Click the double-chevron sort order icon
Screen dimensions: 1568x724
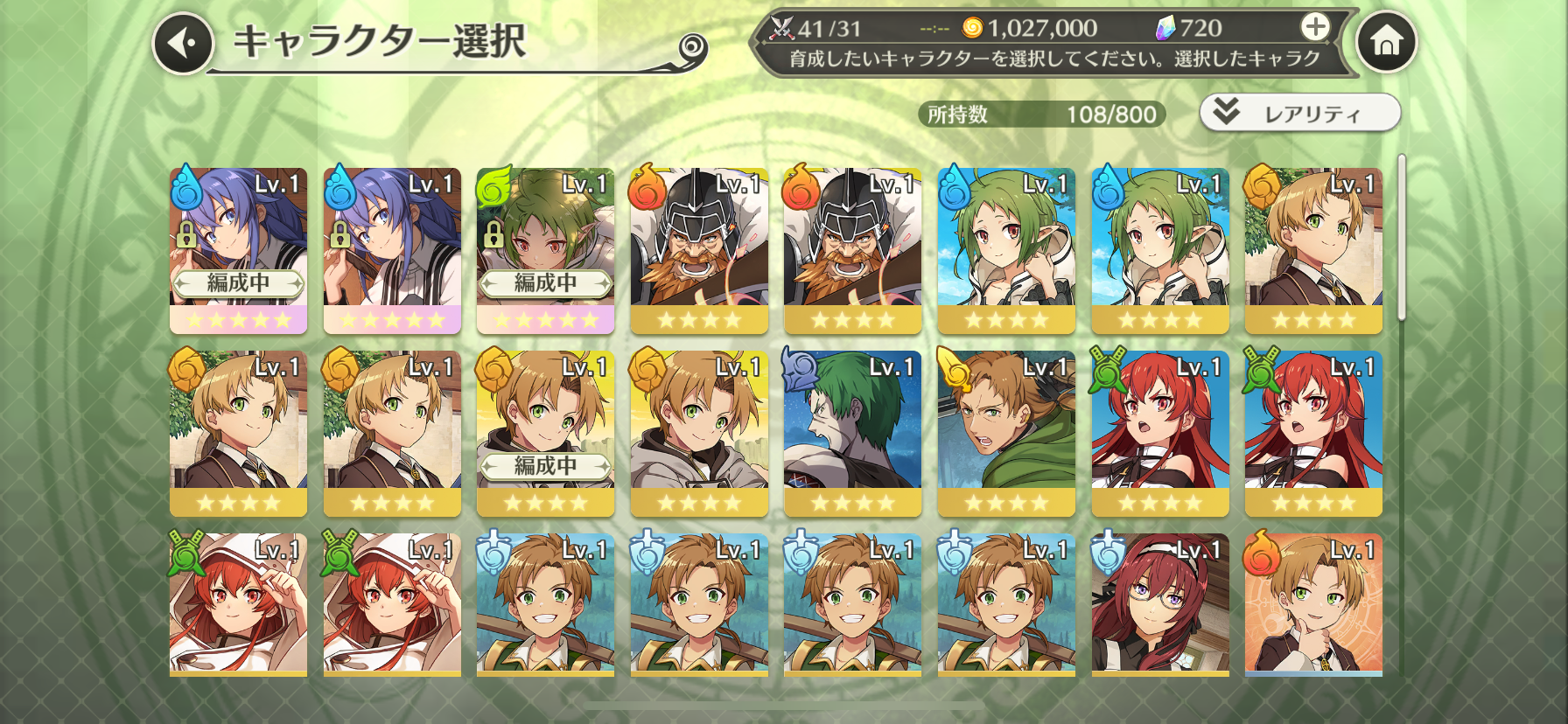pyautogui.click(x=1227, y=111)
